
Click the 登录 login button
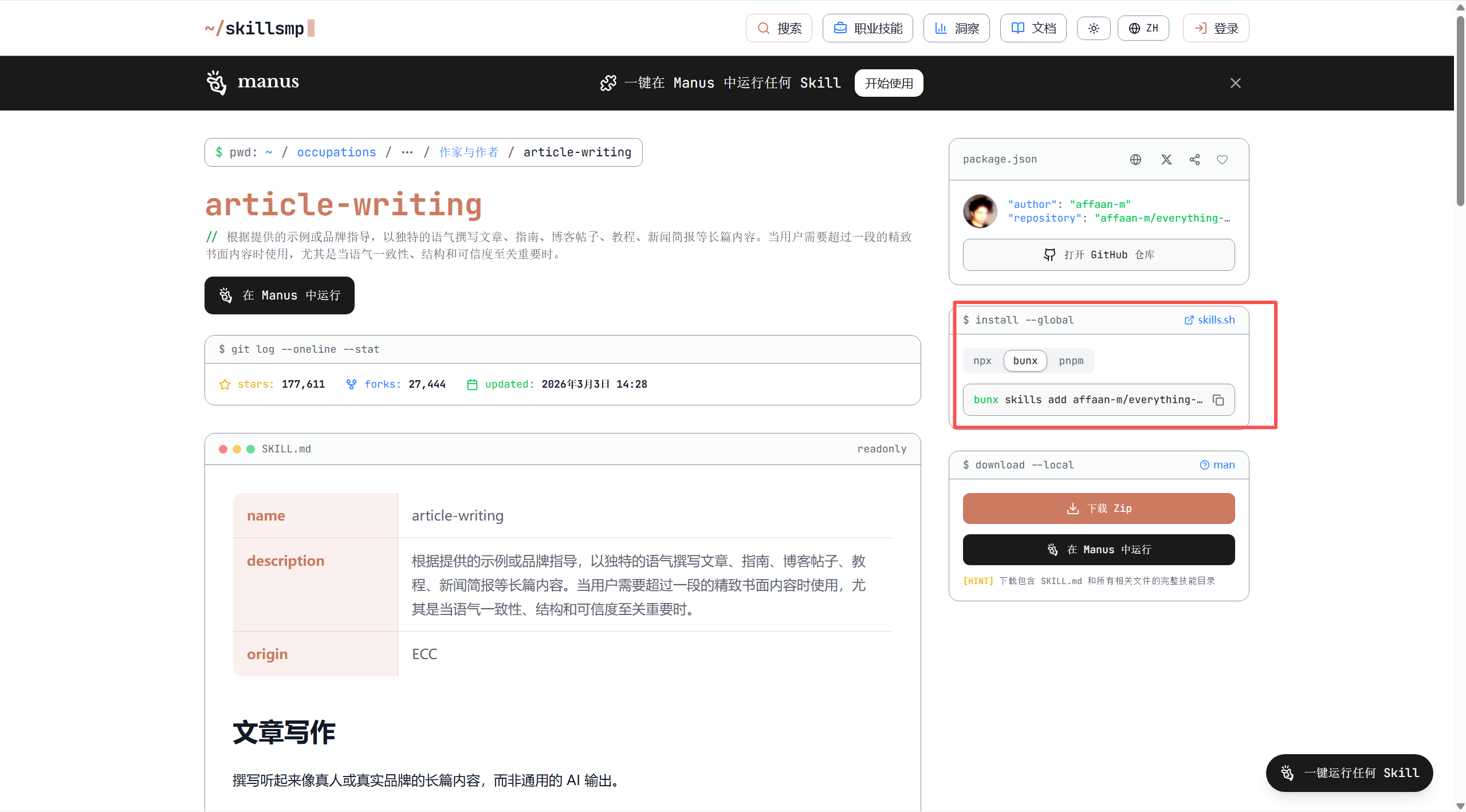pyautogui.click(x=1216, y=28)
